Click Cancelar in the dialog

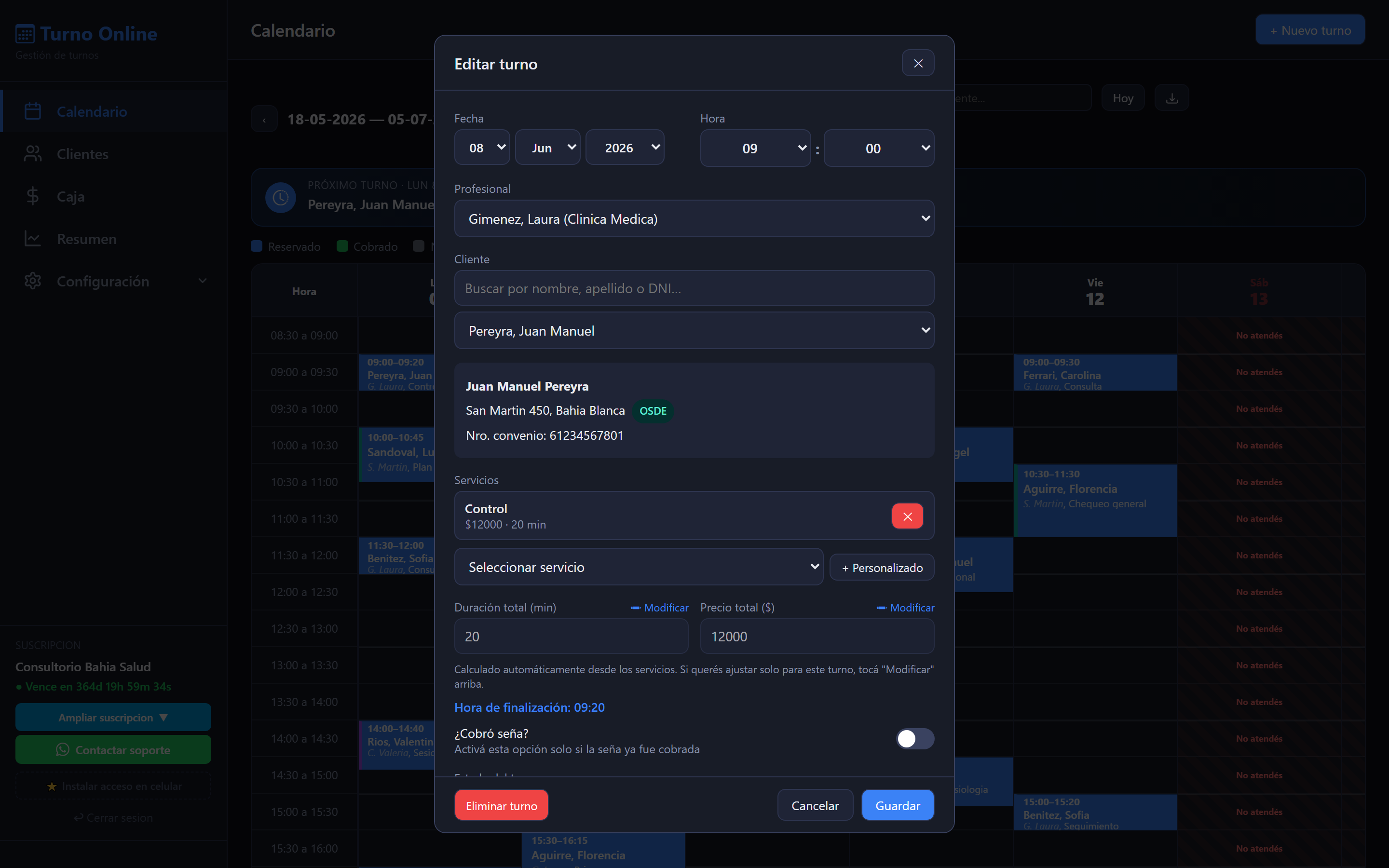pyautogui.click(x=815, y=805)
